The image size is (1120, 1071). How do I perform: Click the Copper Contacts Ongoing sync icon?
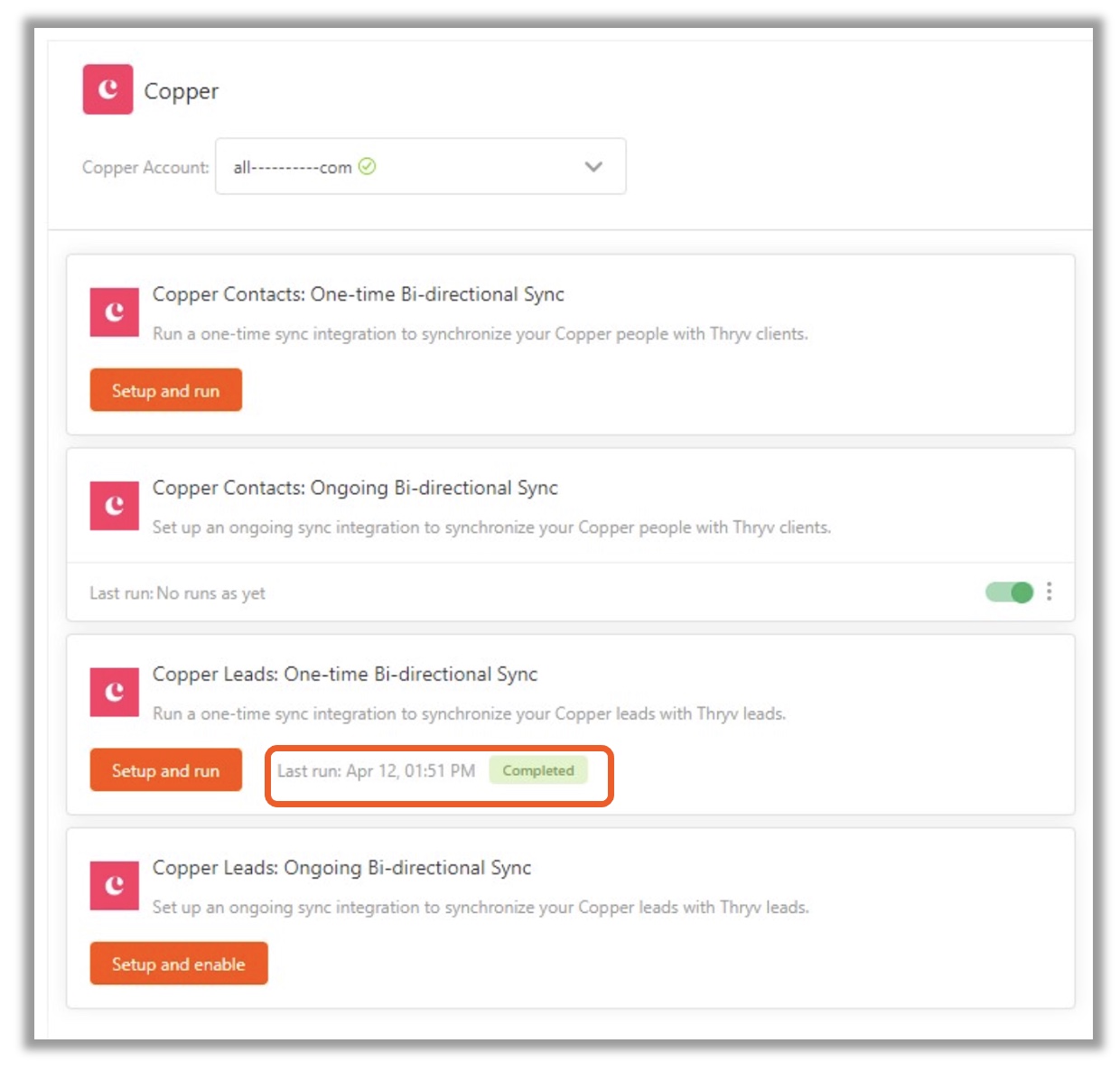pos(115,506)
